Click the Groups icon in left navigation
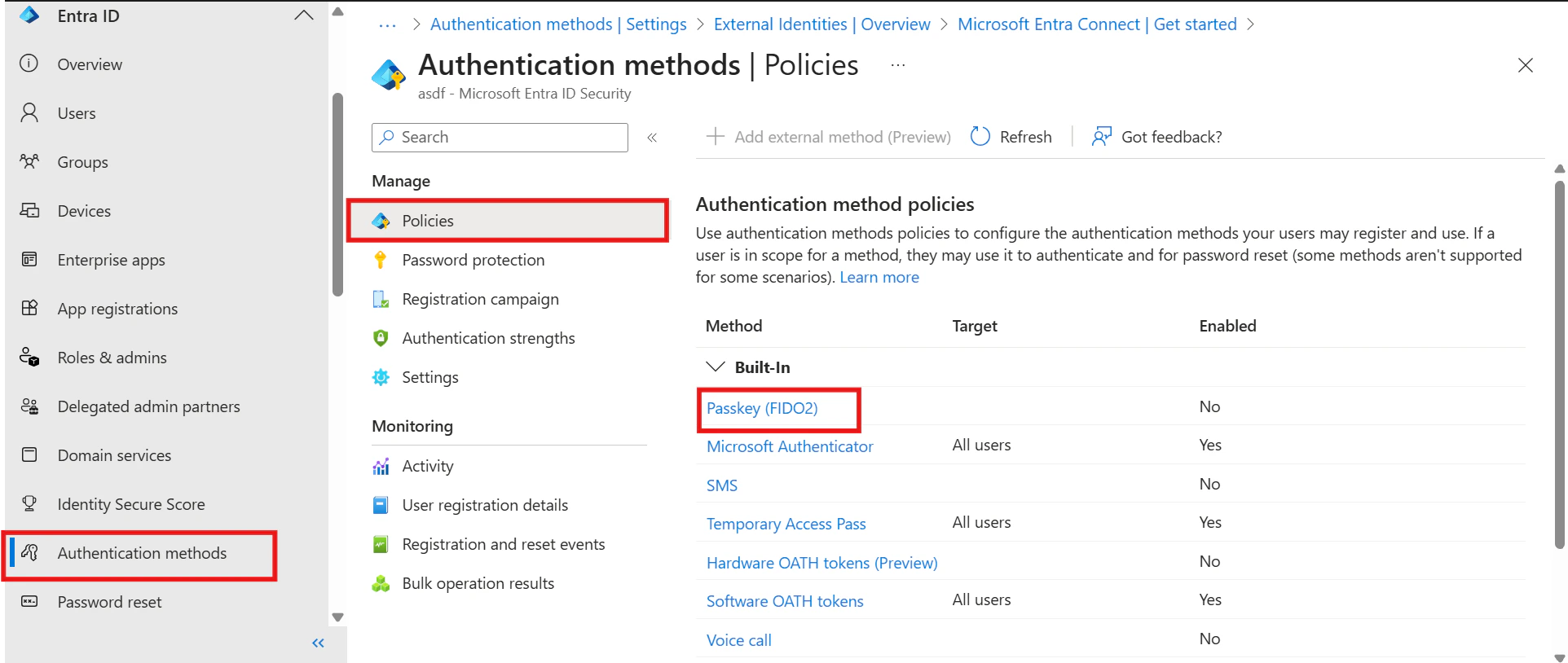 (29, 161)
